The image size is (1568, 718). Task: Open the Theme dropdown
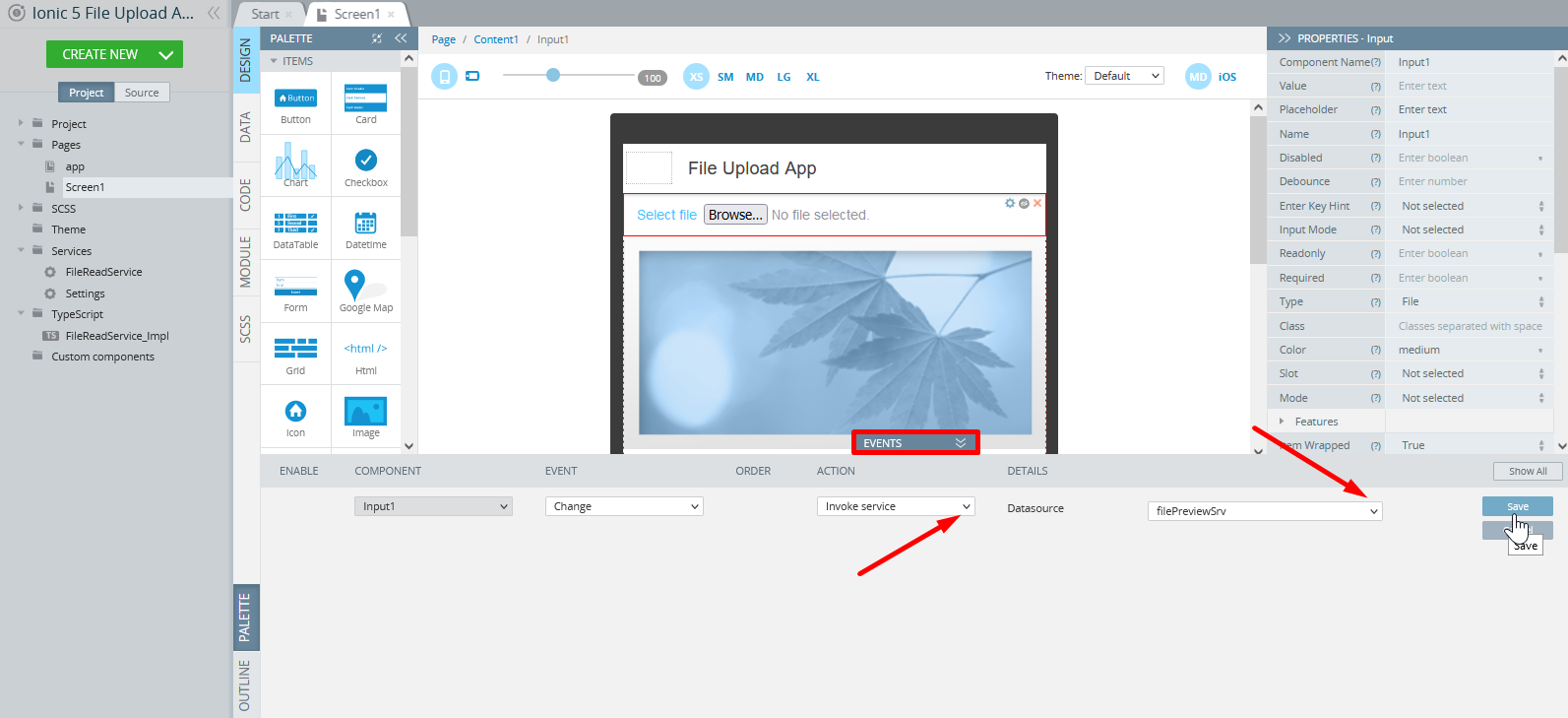click(x=1124, y=76)
